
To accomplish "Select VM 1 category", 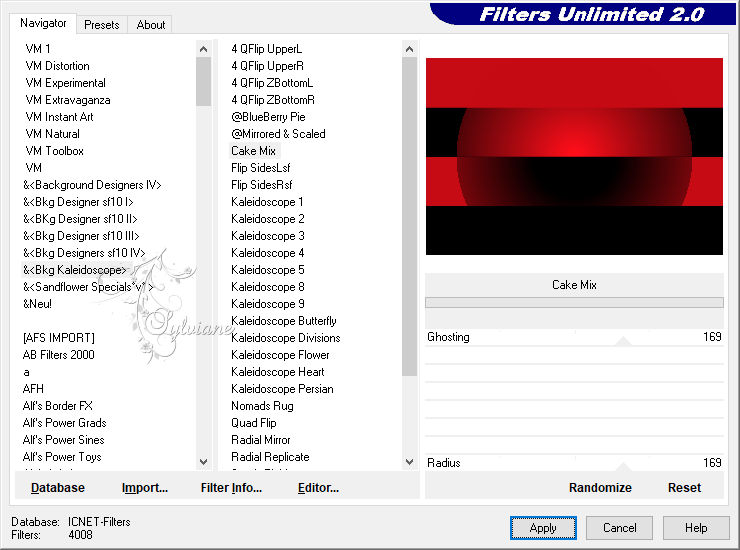I will point(38,49).
